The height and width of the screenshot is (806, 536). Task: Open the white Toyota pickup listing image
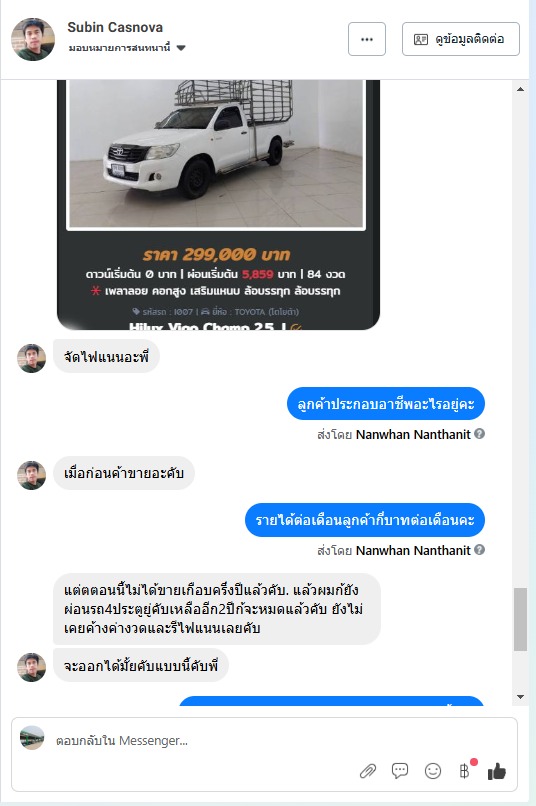pos(216,153)
